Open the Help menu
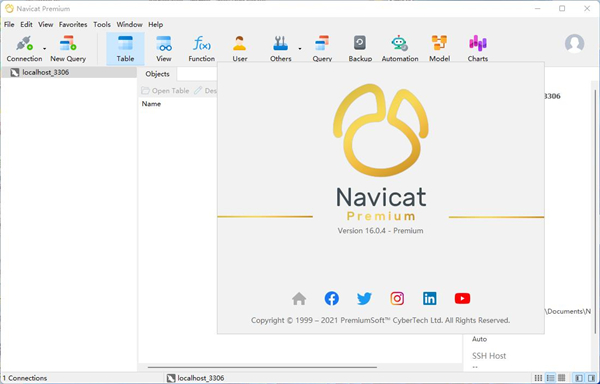 click(x=155, y=24)
